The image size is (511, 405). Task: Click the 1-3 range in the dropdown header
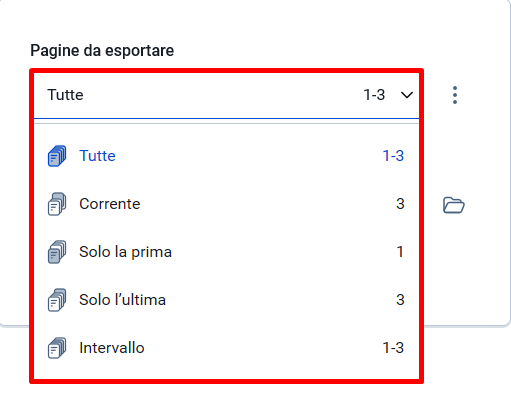coord(374,95)
